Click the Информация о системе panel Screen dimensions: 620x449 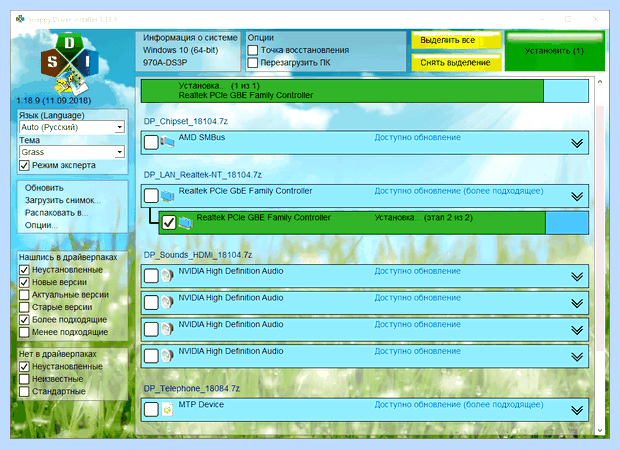click(x=188, y=51)
